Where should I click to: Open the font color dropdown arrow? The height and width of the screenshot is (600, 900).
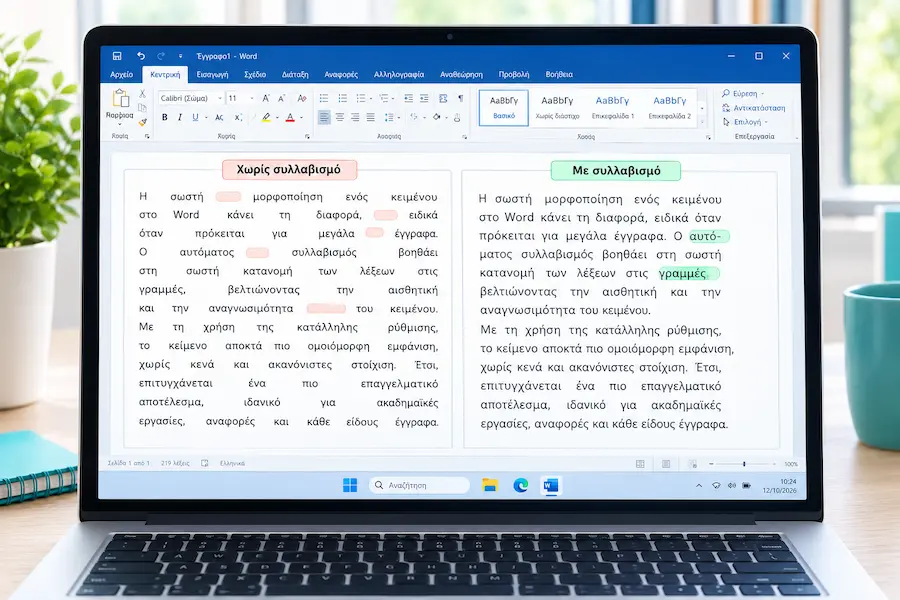[301, 118]
